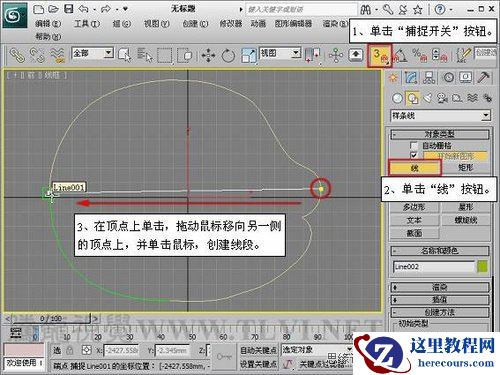Select the Space Warps category icon

[472, 98]
